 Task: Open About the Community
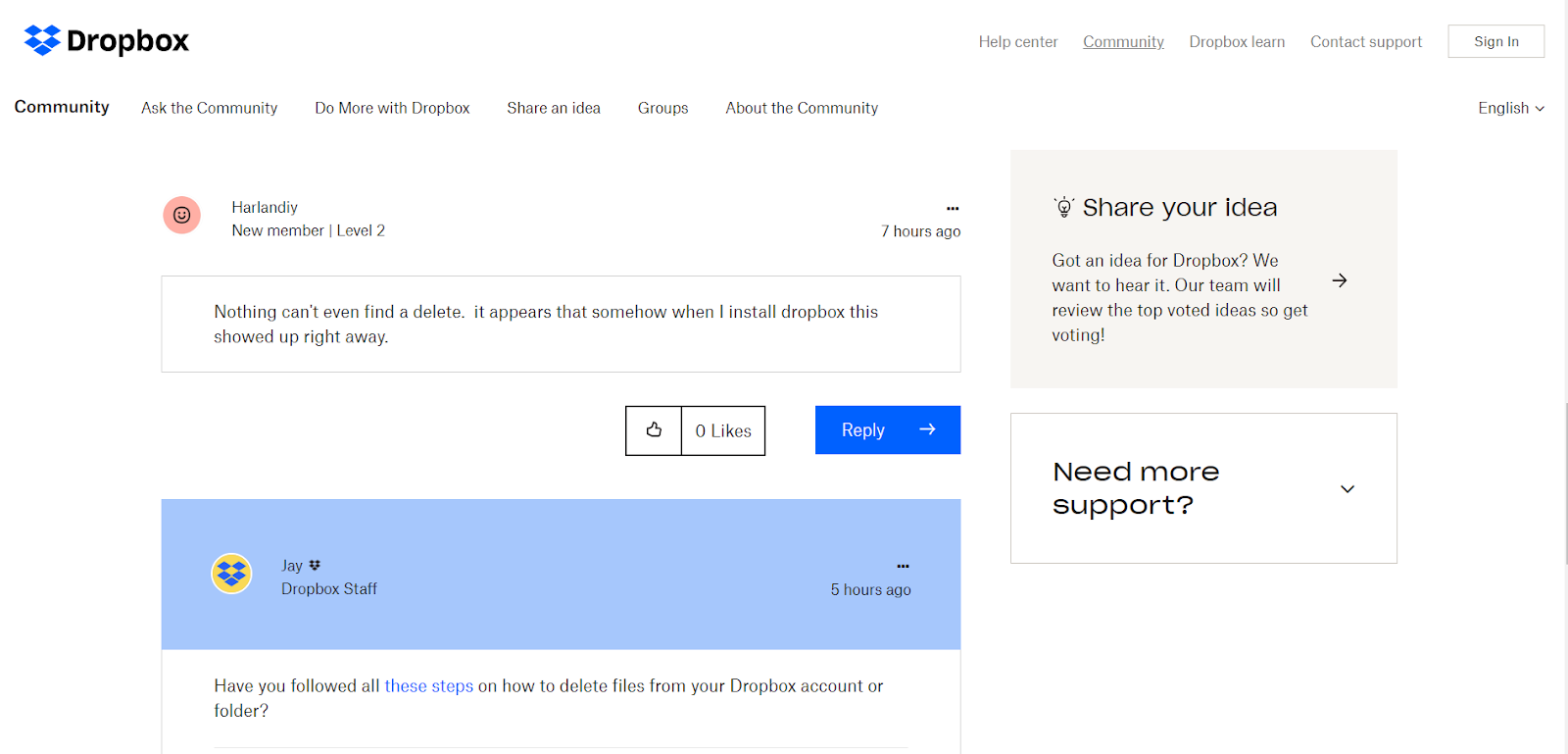pos(802,108)
